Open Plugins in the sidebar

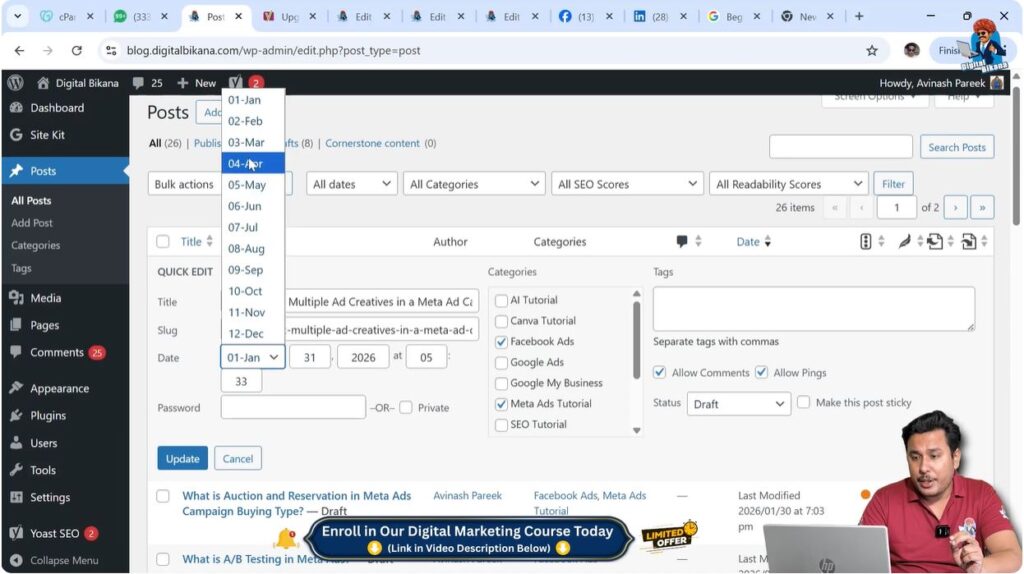coord(48,415)
